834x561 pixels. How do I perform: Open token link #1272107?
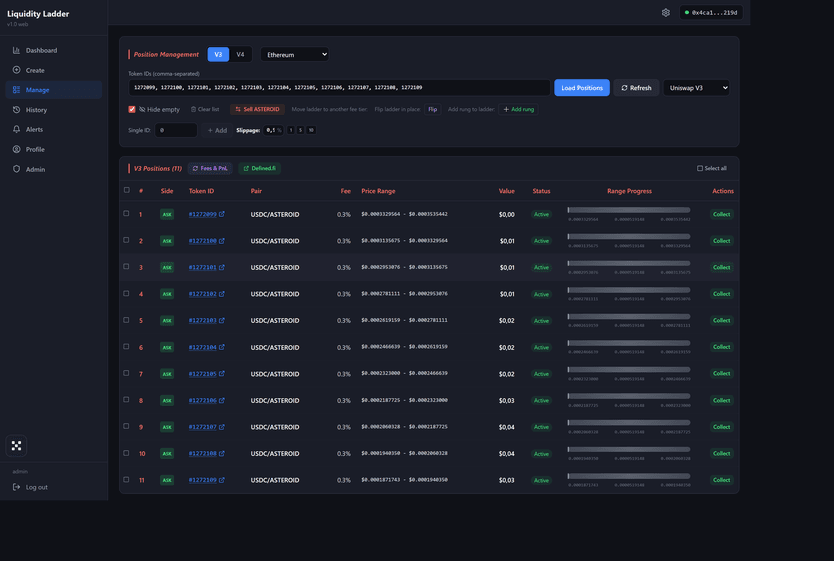[203, 427]
